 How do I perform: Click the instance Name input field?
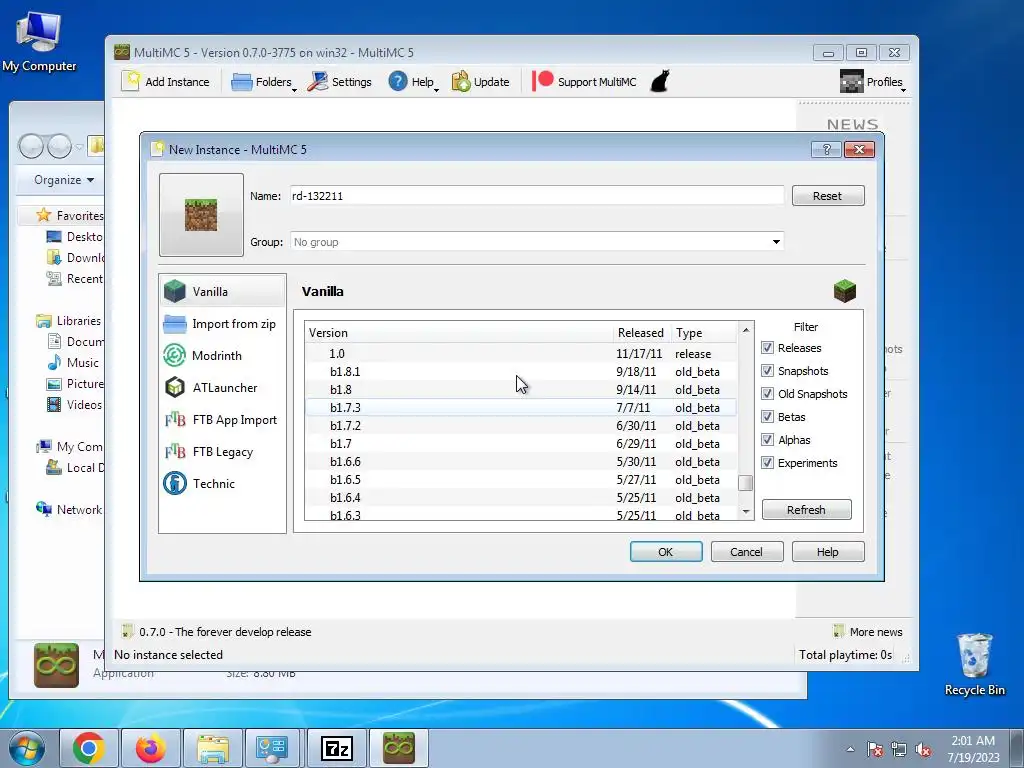tap(537, 195)
